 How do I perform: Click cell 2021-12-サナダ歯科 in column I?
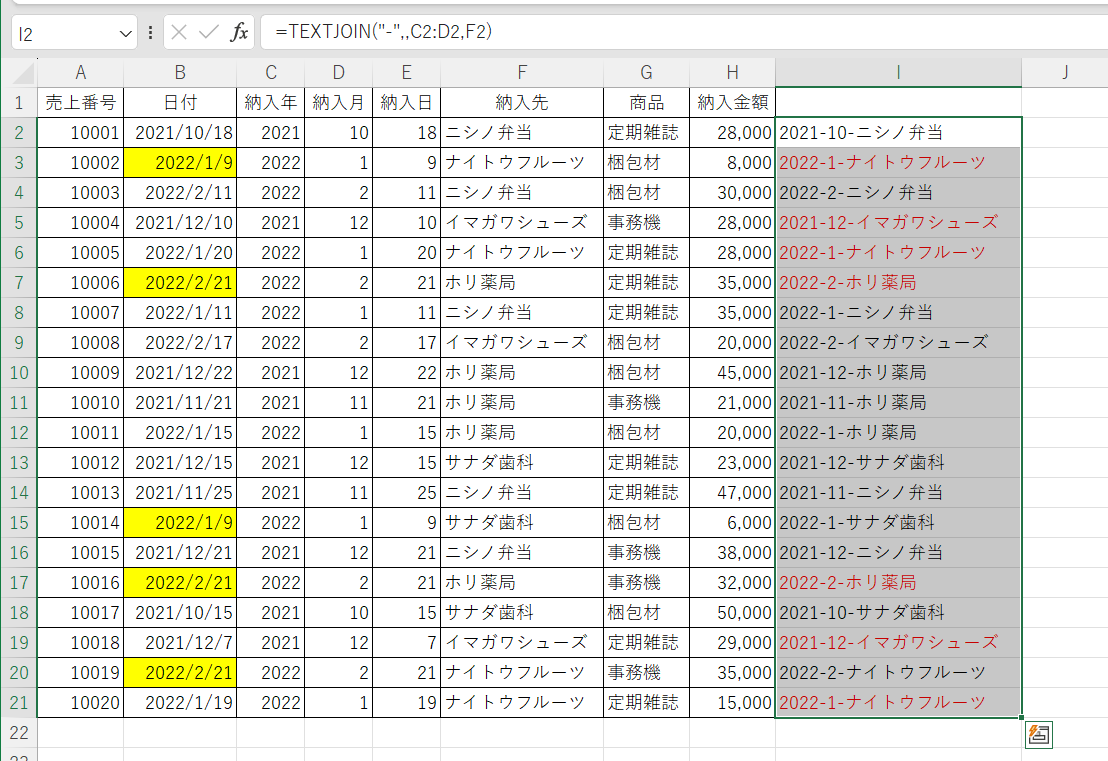(898, 463)
